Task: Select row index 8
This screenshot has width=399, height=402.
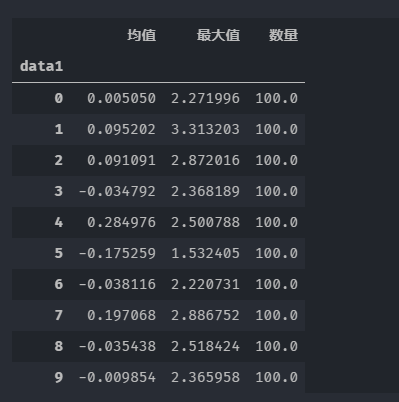Action: (x=59, y=346)
